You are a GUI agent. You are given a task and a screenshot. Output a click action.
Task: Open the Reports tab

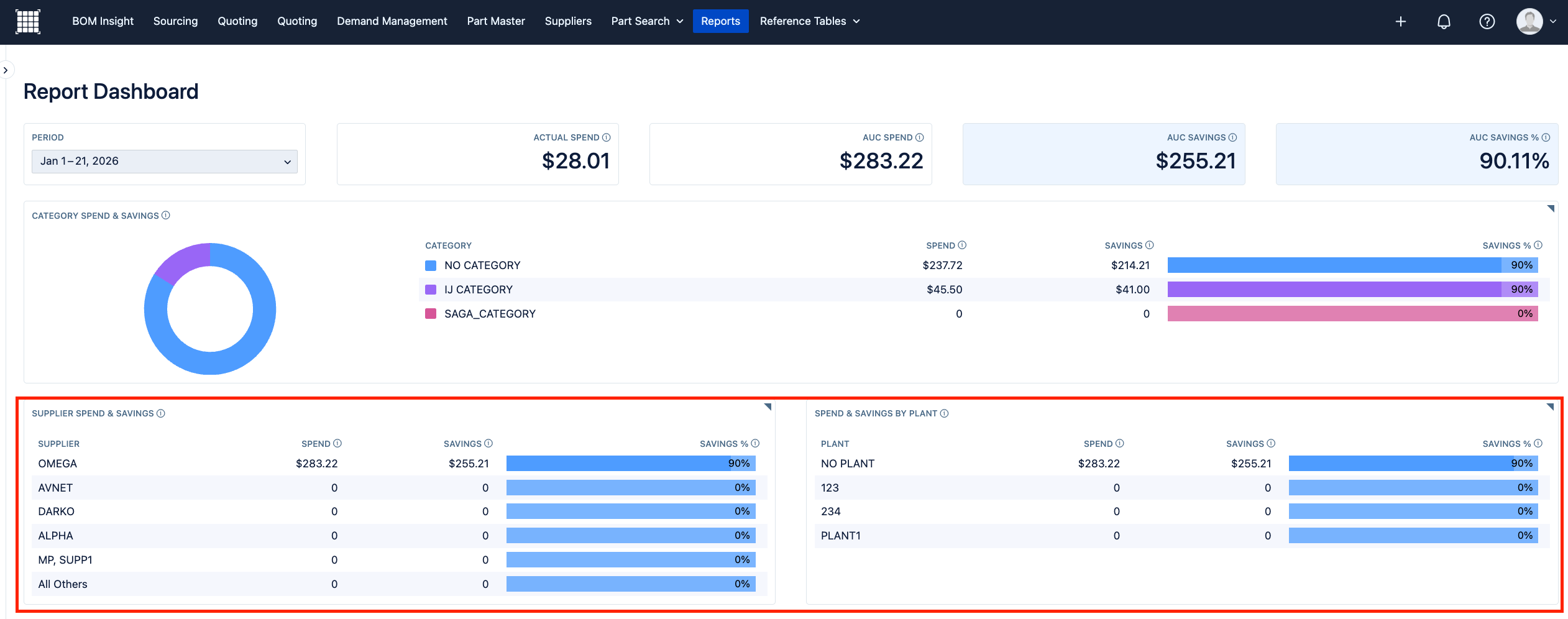pyautogui.click(x=720, y=21)
